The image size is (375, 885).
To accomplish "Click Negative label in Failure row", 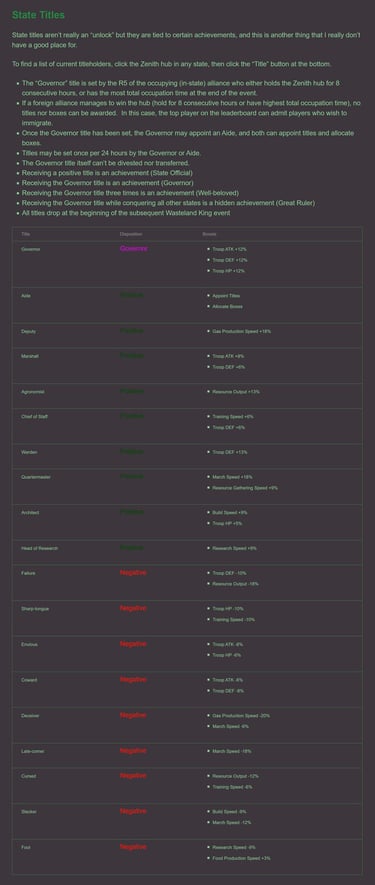I will point(133,572).
